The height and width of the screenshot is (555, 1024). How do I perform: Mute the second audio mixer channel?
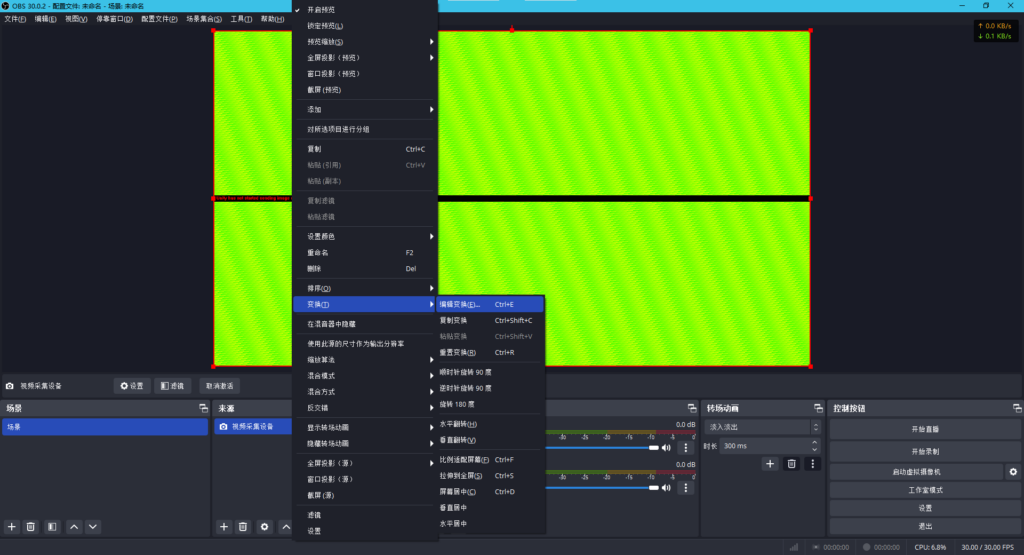tap(666, 488)
